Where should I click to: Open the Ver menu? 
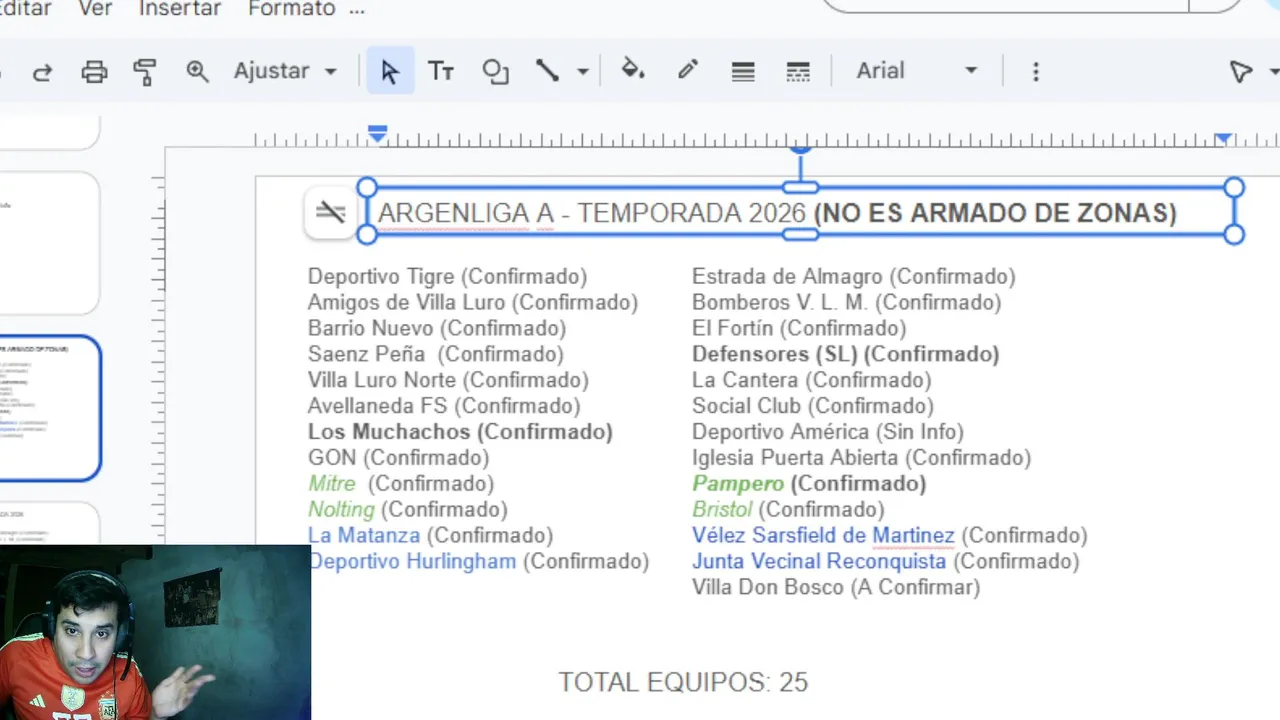click(x=95, y=9)
